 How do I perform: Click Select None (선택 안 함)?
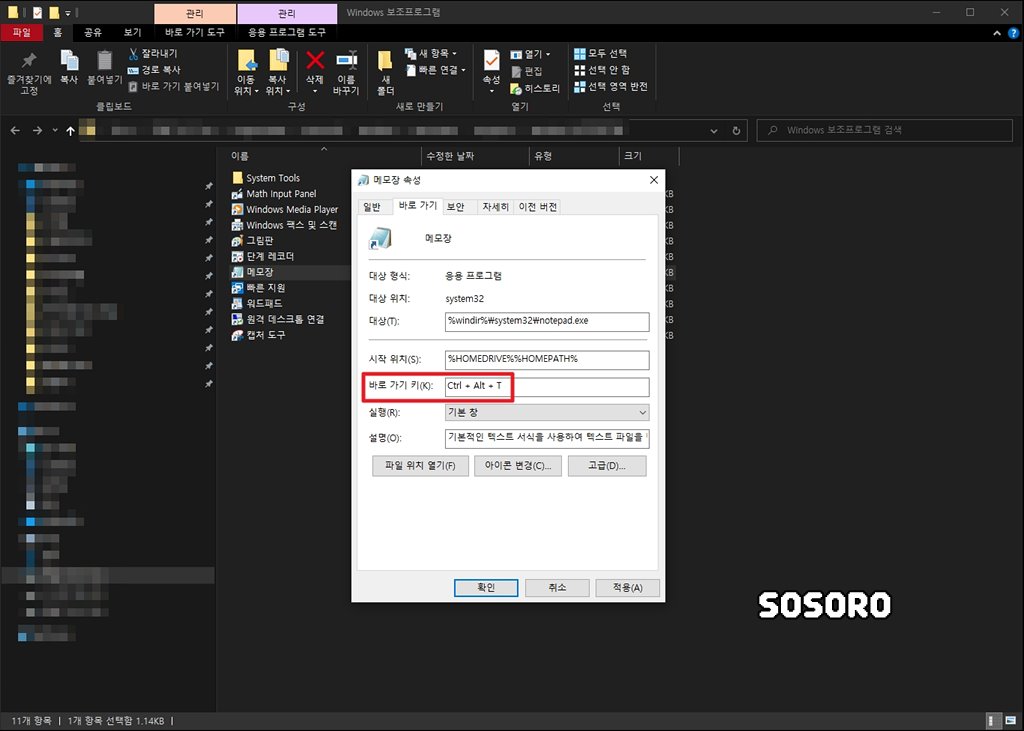click(601, 70)
